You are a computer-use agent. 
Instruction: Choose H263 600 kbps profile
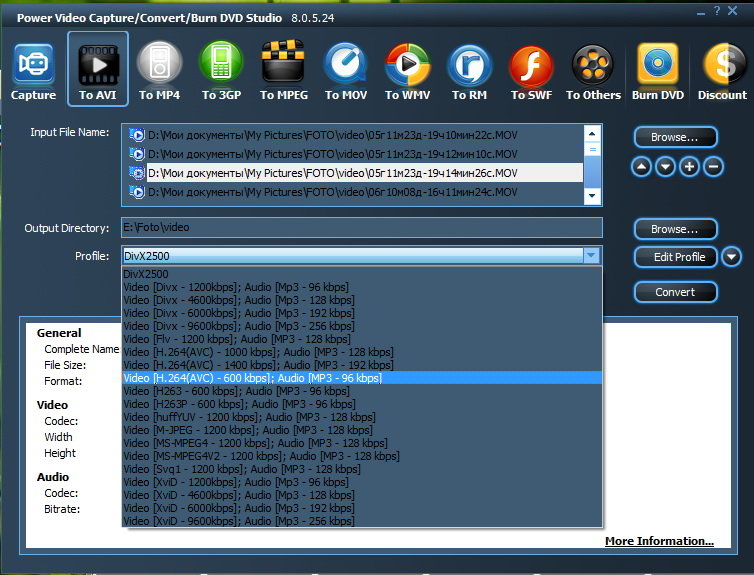(362, 391)
